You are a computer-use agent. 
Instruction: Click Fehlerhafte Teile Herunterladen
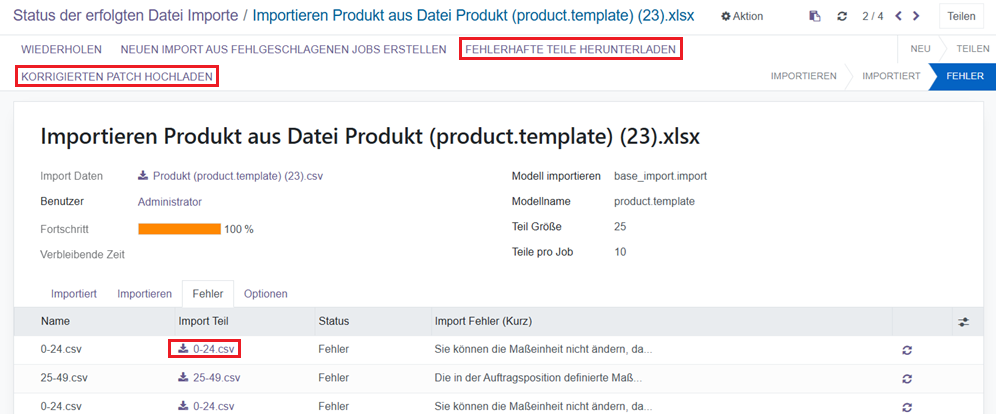[x=571, y=49]
